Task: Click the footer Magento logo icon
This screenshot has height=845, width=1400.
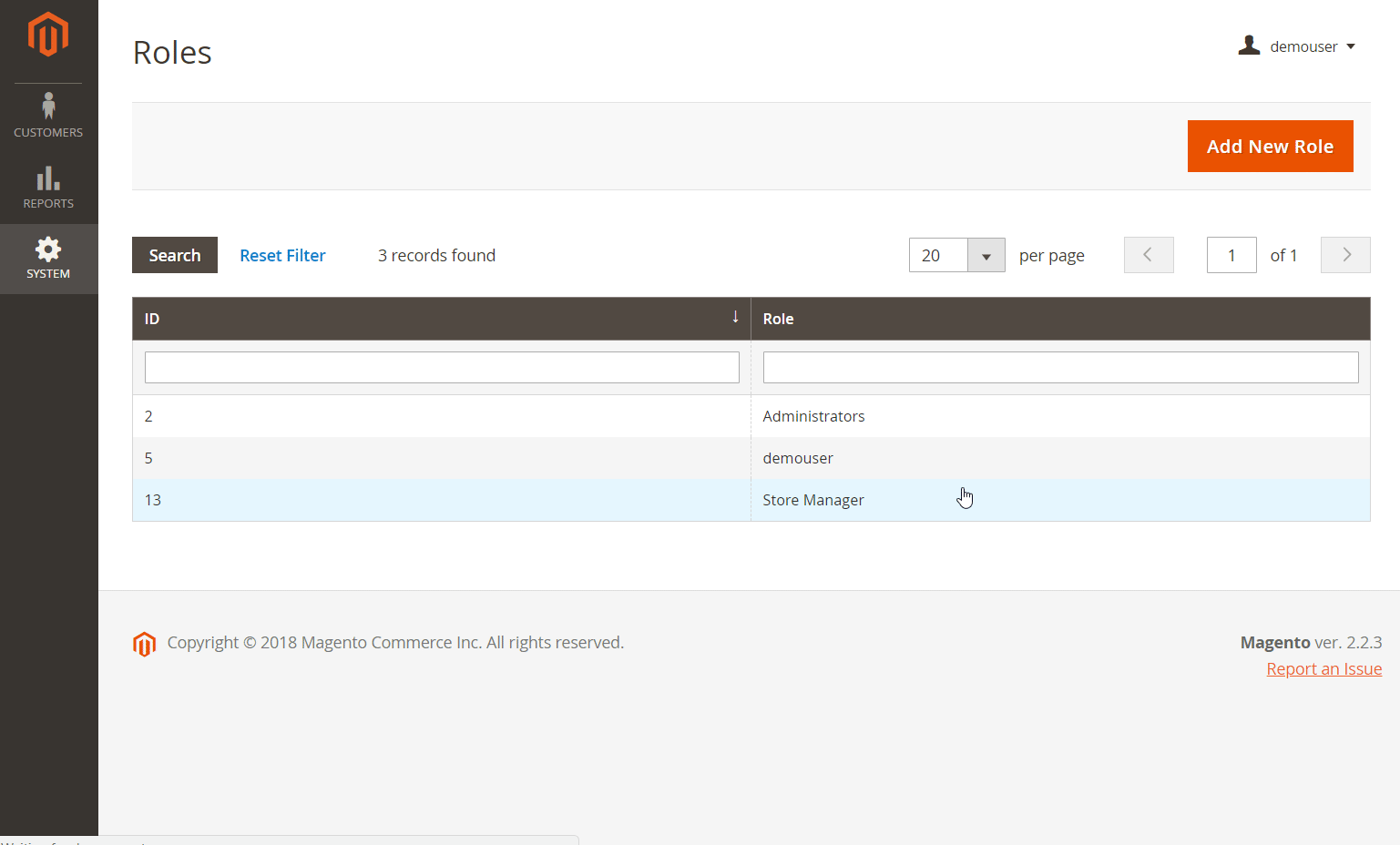Action: pos(144,644)
